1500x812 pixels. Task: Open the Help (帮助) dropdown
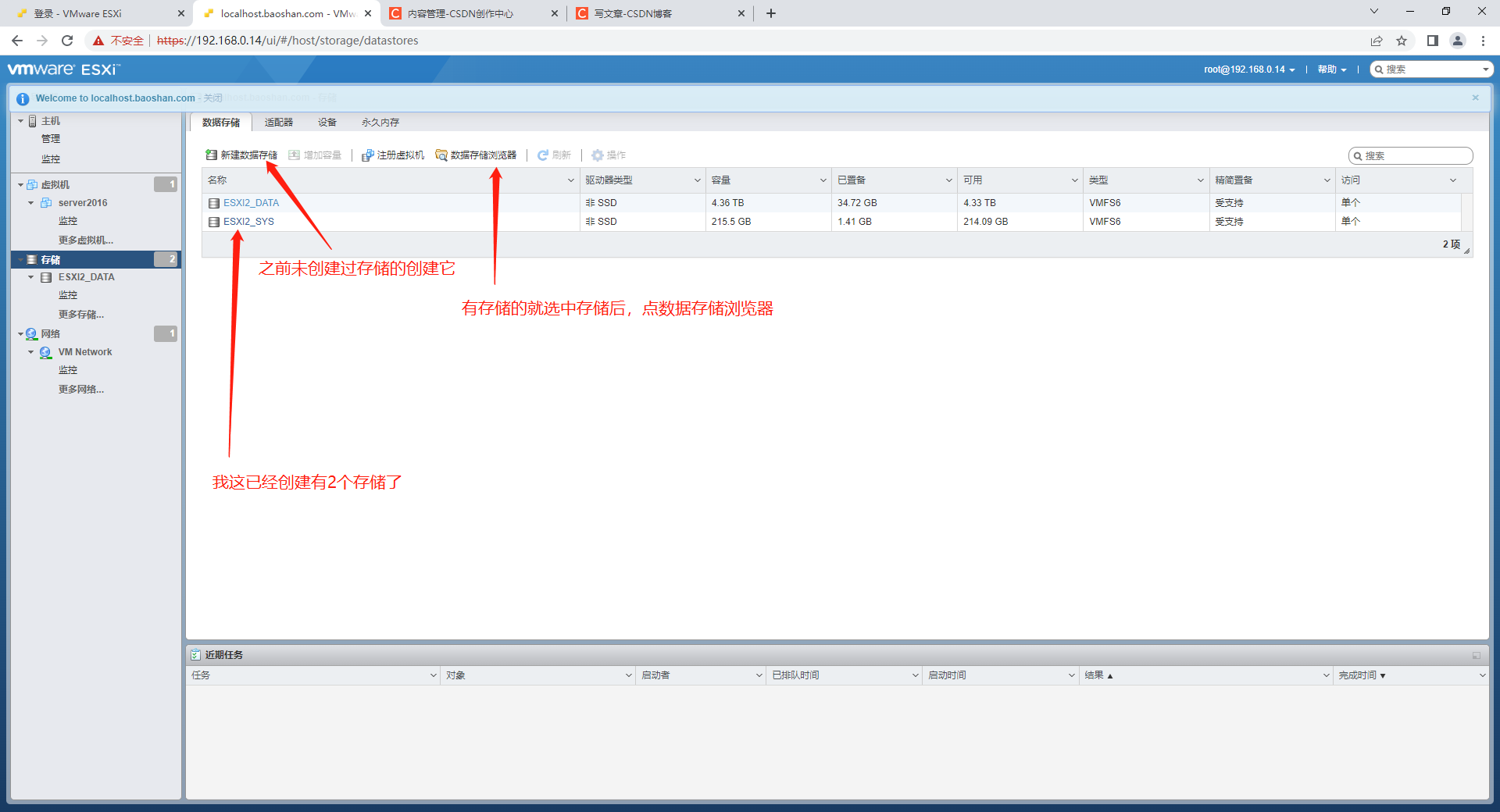1332,69
